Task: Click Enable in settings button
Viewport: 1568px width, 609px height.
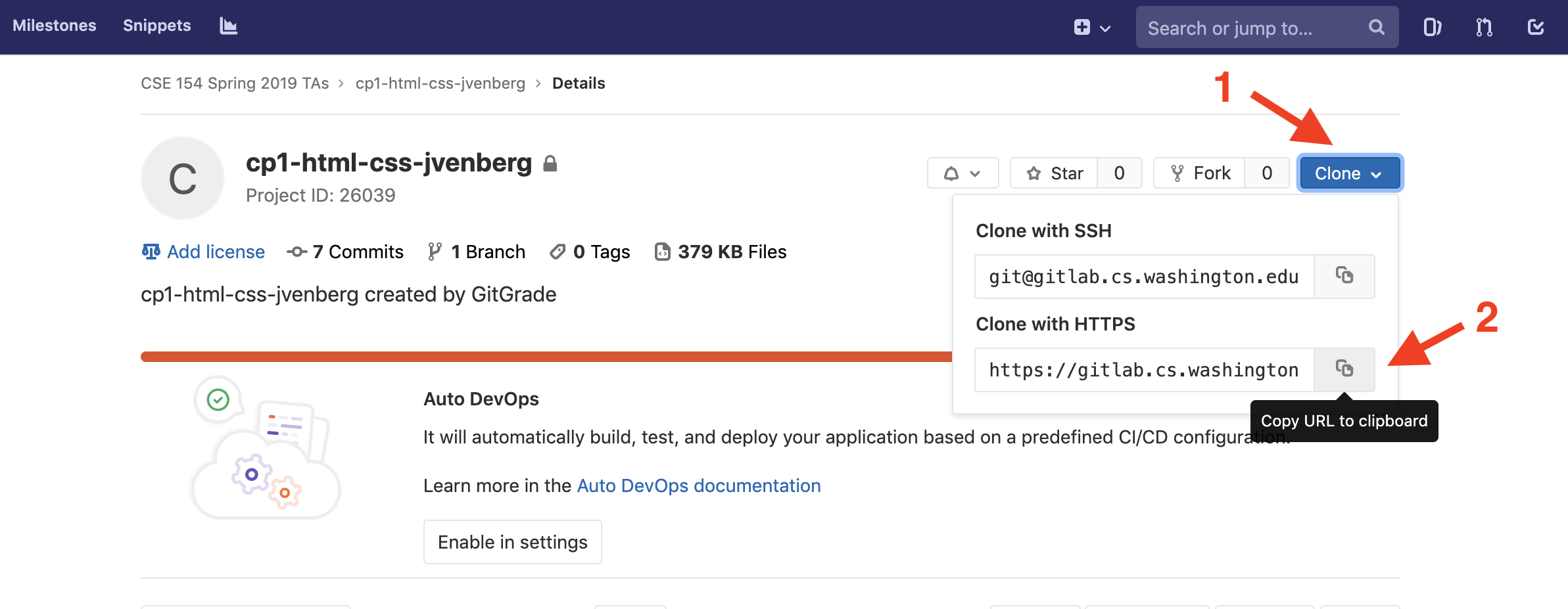Action: tap(512, 542)
